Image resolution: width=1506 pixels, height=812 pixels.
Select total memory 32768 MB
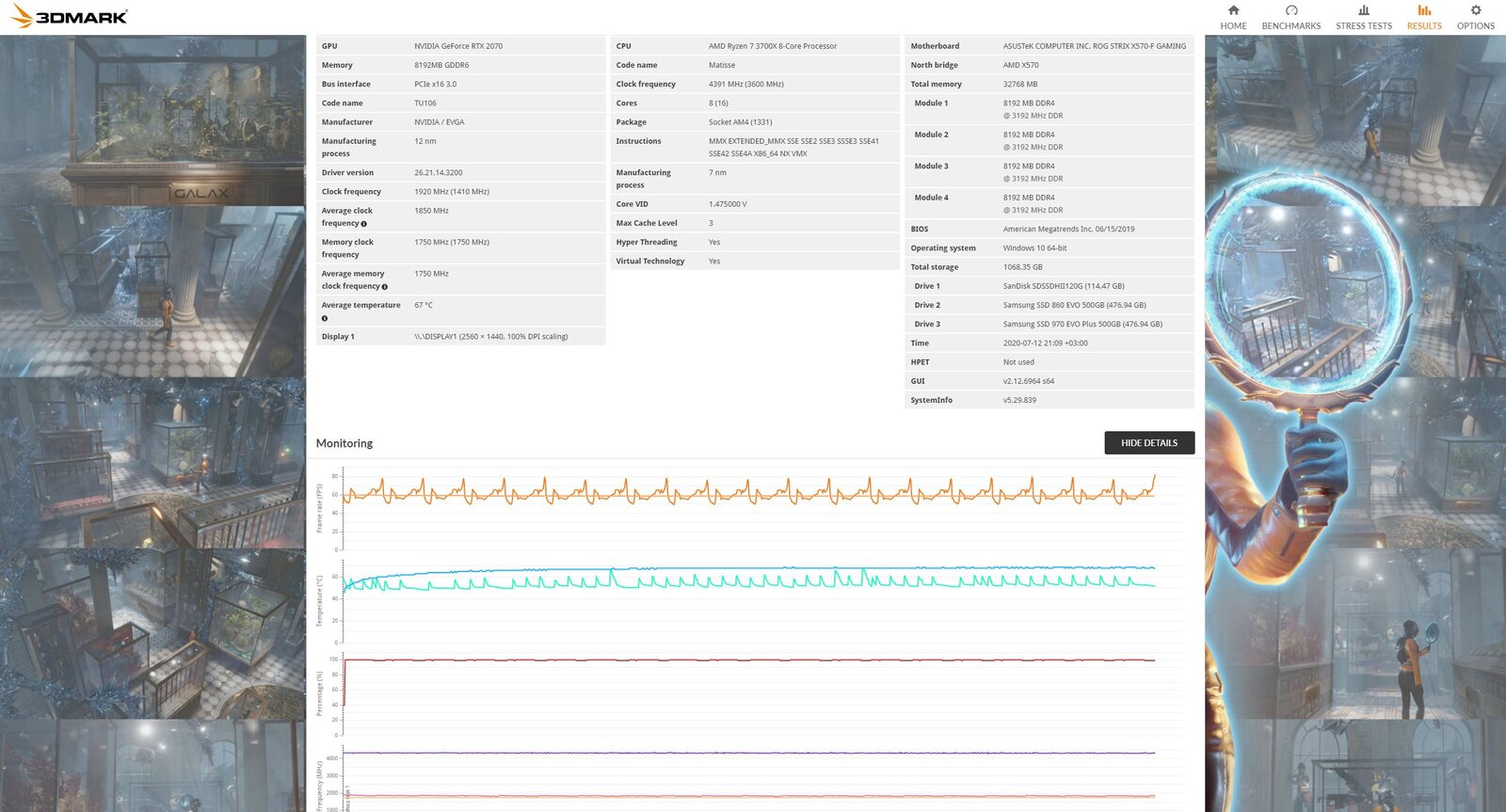click(x=1020, y=84)
